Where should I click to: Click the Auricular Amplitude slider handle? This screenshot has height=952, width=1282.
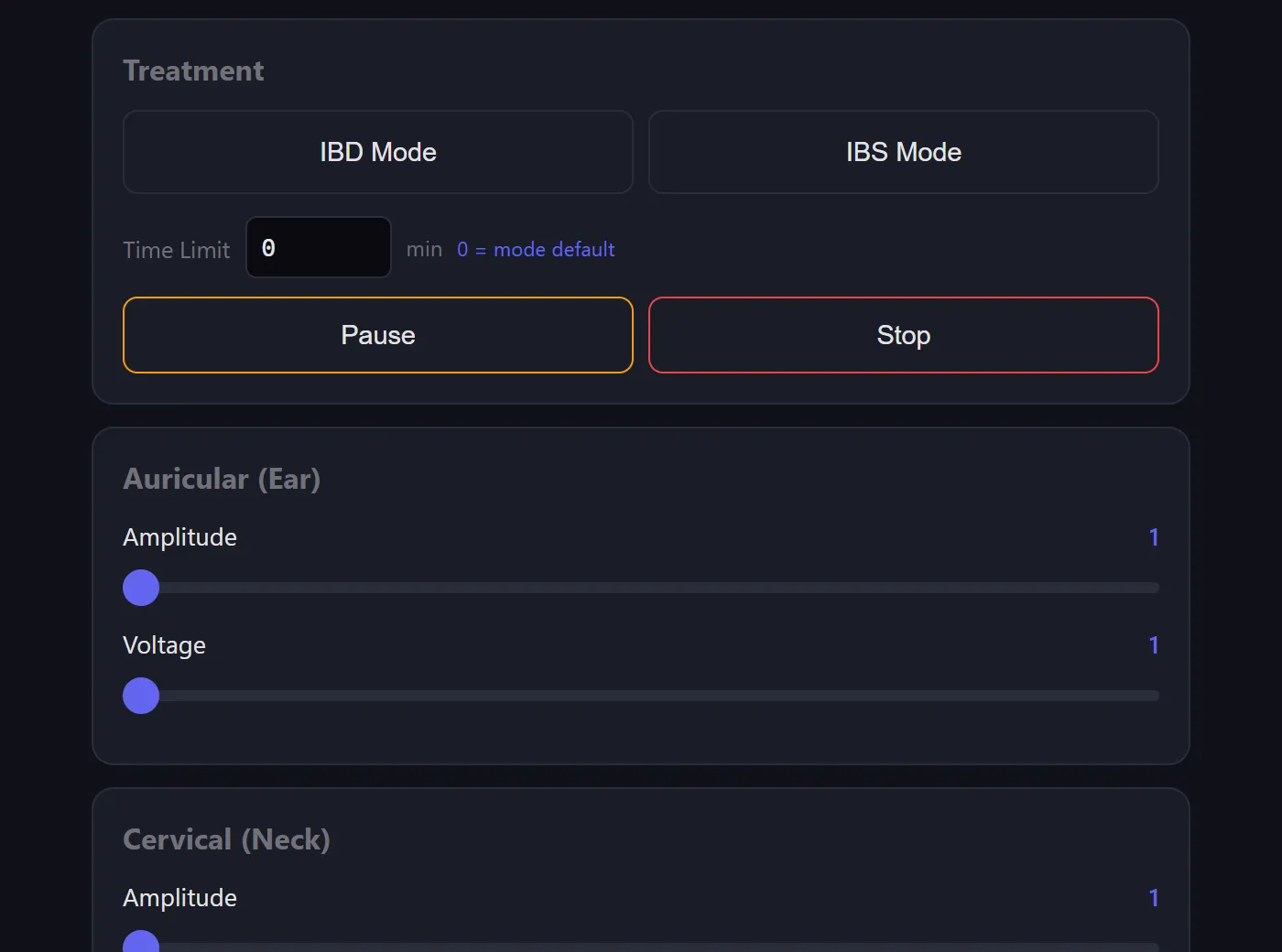point(141,588)
